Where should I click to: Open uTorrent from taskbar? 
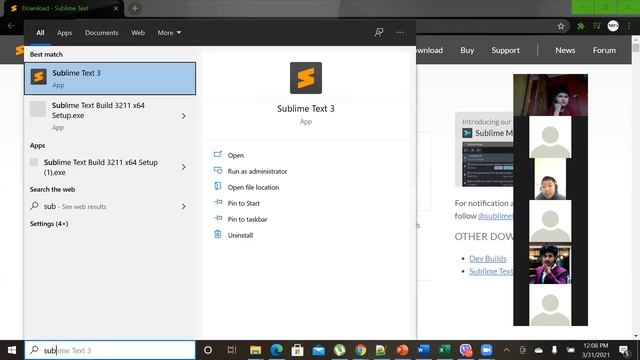tap(339, 350)
